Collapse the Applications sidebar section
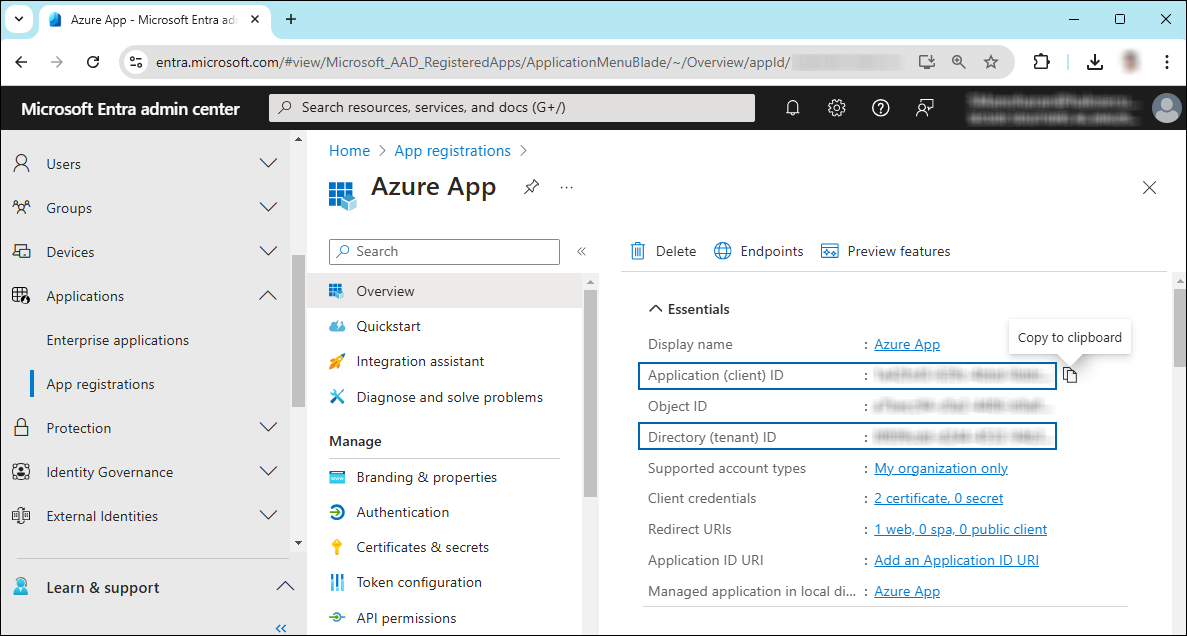Screen dimensions: 1187x636 tap(268, 295)
